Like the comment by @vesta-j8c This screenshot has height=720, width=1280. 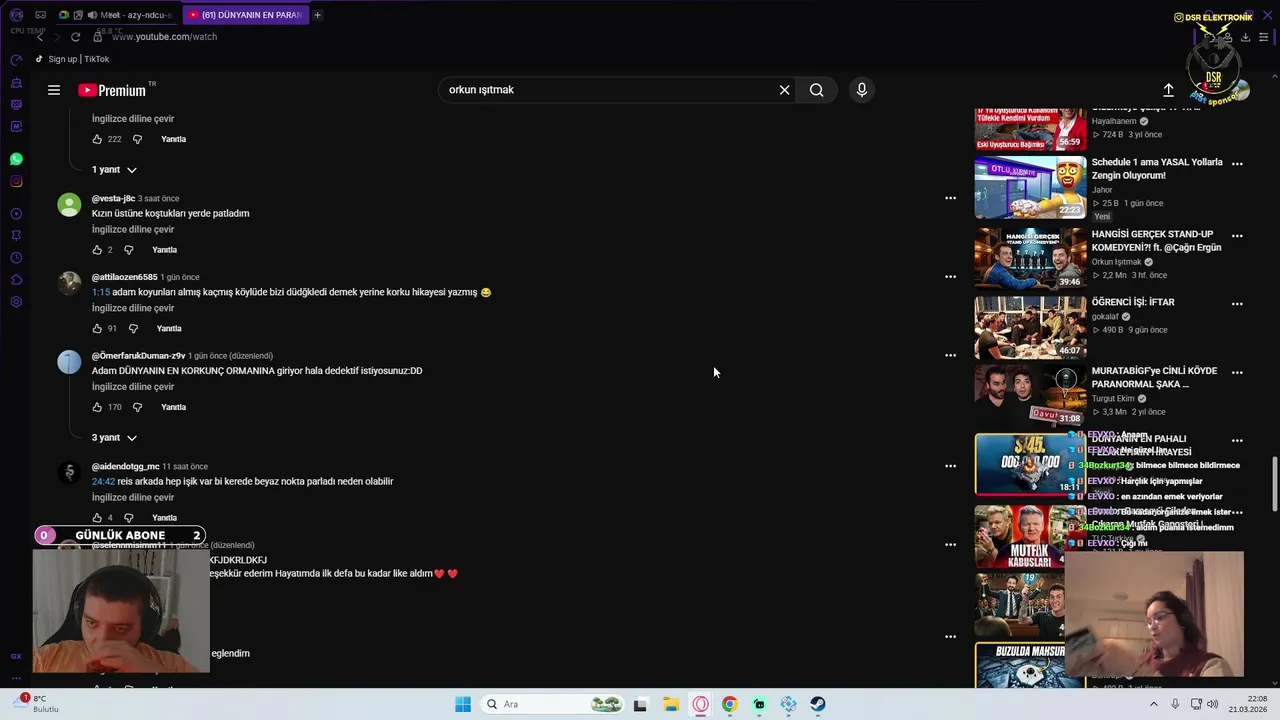tap(97, 250)
